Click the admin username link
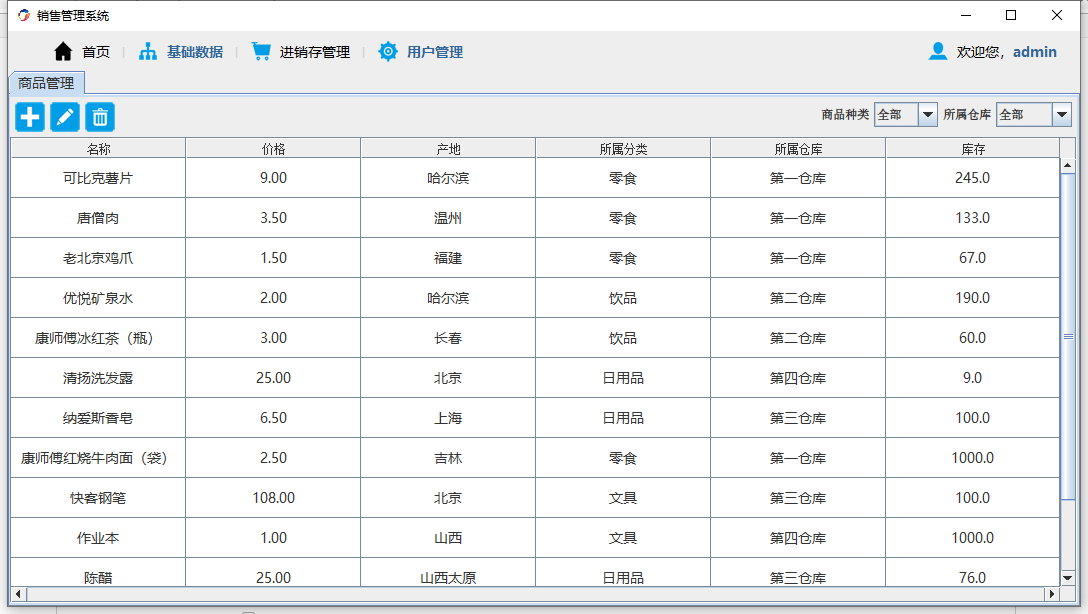The width and height of the screenshot is (1088, 614). pyautogui.click(x=1035, y=52)
